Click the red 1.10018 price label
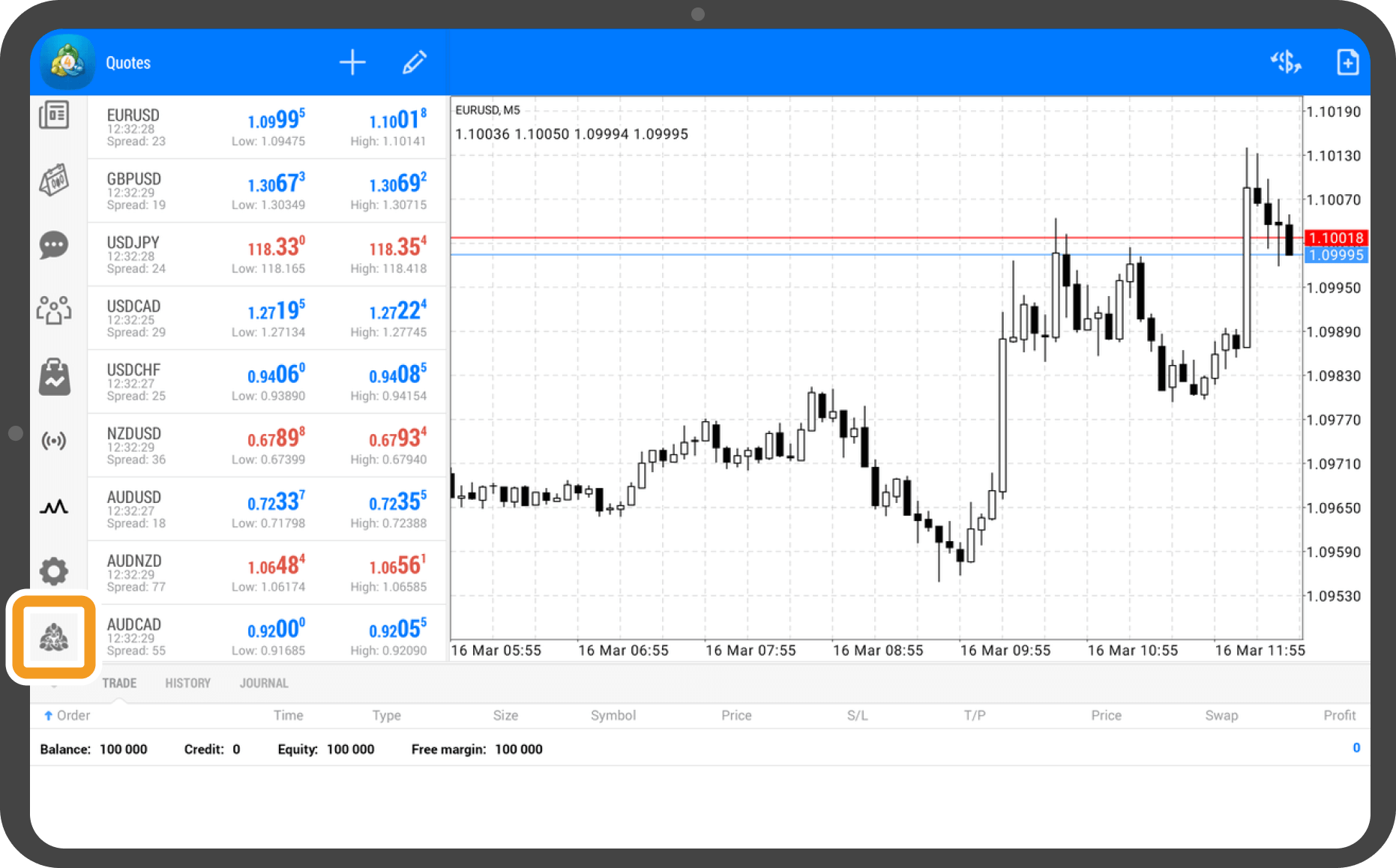Image resolution: width=1396 pixels, height=868 pixels. pyautogui.click(x=1336, y=238)
